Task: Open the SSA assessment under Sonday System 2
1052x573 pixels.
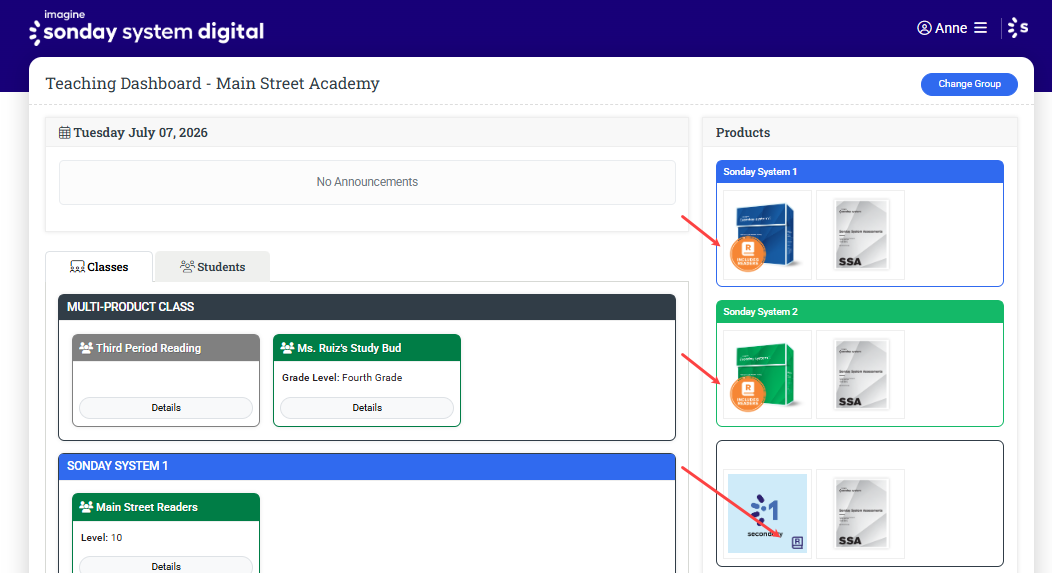Action: pos(861,375)
